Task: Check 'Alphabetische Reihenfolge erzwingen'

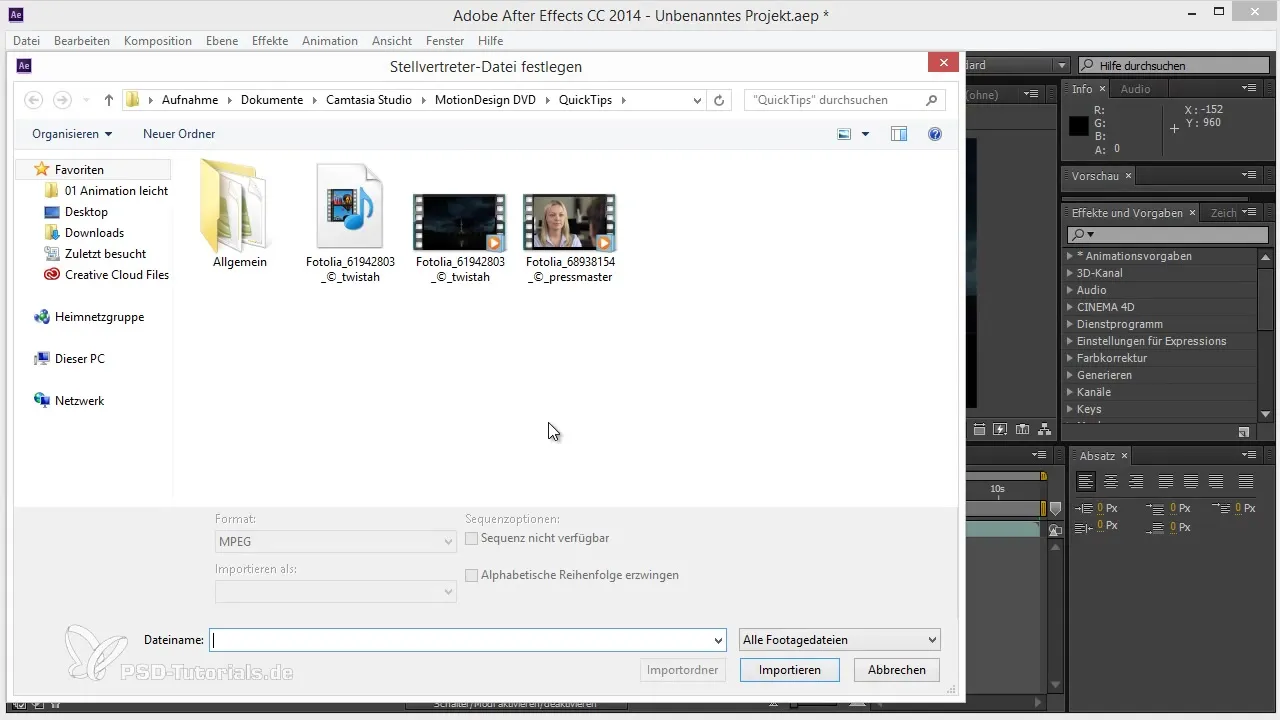Action: coord(472,575)
